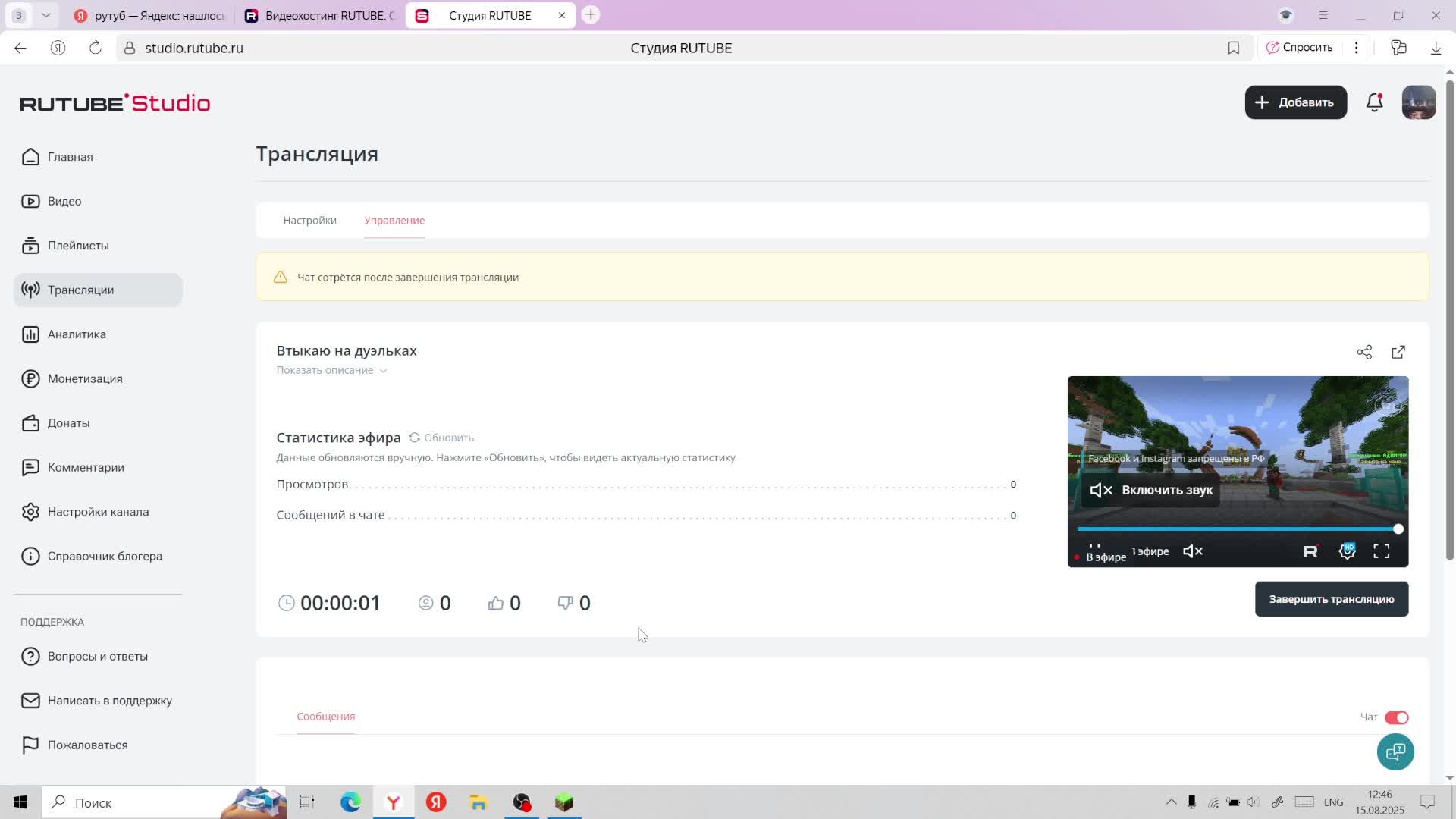This screenshot has height=819, width=1456.
Task: Open Аналитика in the sidebar
Action: coord(77,334)
